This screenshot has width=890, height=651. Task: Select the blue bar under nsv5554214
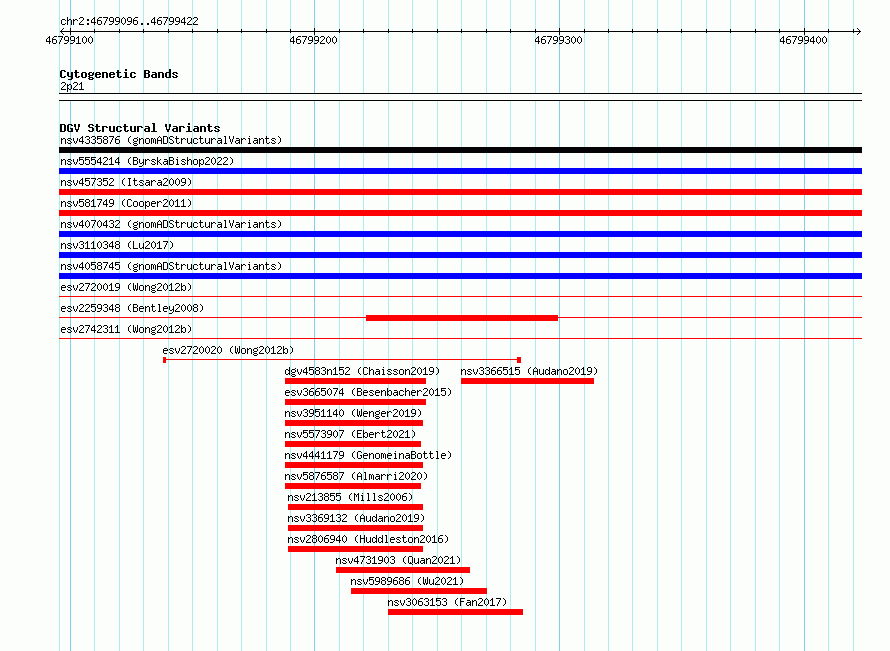(460, 171)
